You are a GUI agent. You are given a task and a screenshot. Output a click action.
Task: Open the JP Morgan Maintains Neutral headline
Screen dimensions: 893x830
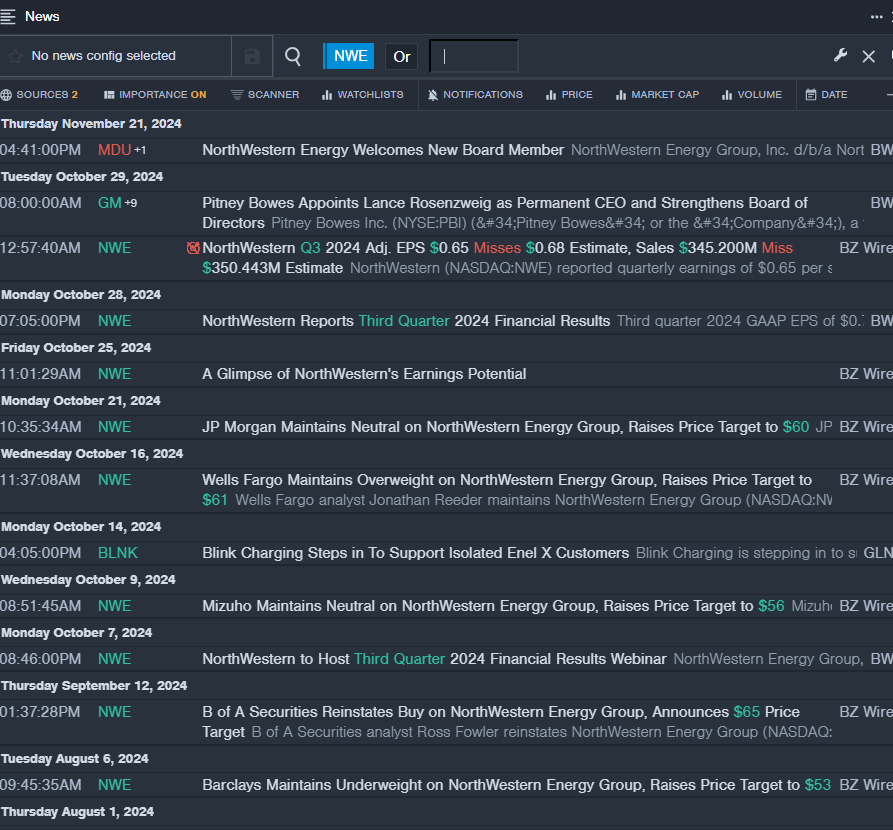(490, 427)
